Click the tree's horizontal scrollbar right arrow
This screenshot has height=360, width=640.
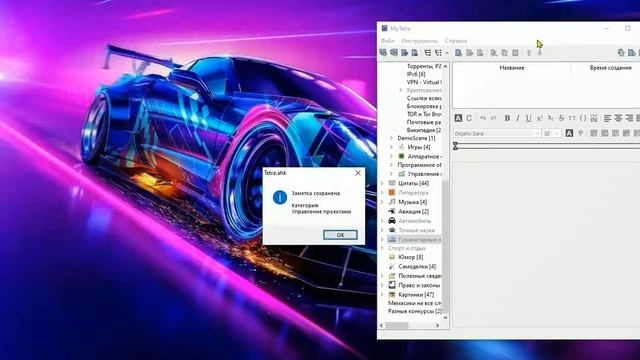coord(437,325)
